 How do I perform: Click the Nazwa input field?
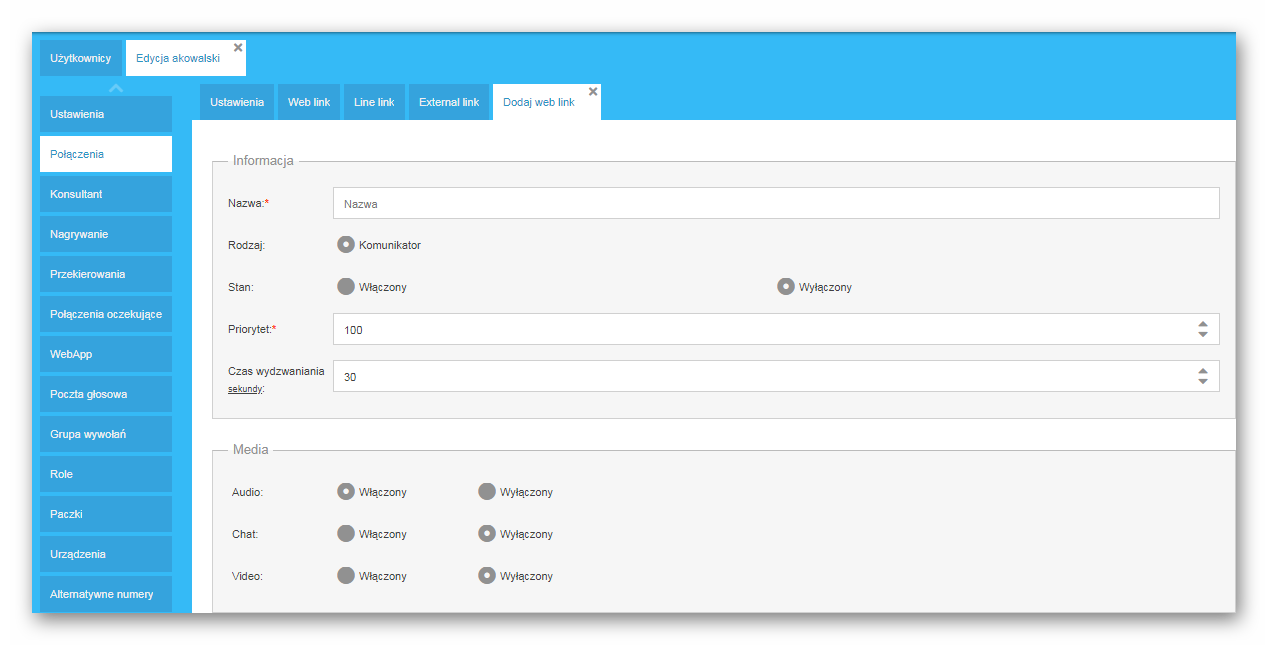tap(776, 203)
